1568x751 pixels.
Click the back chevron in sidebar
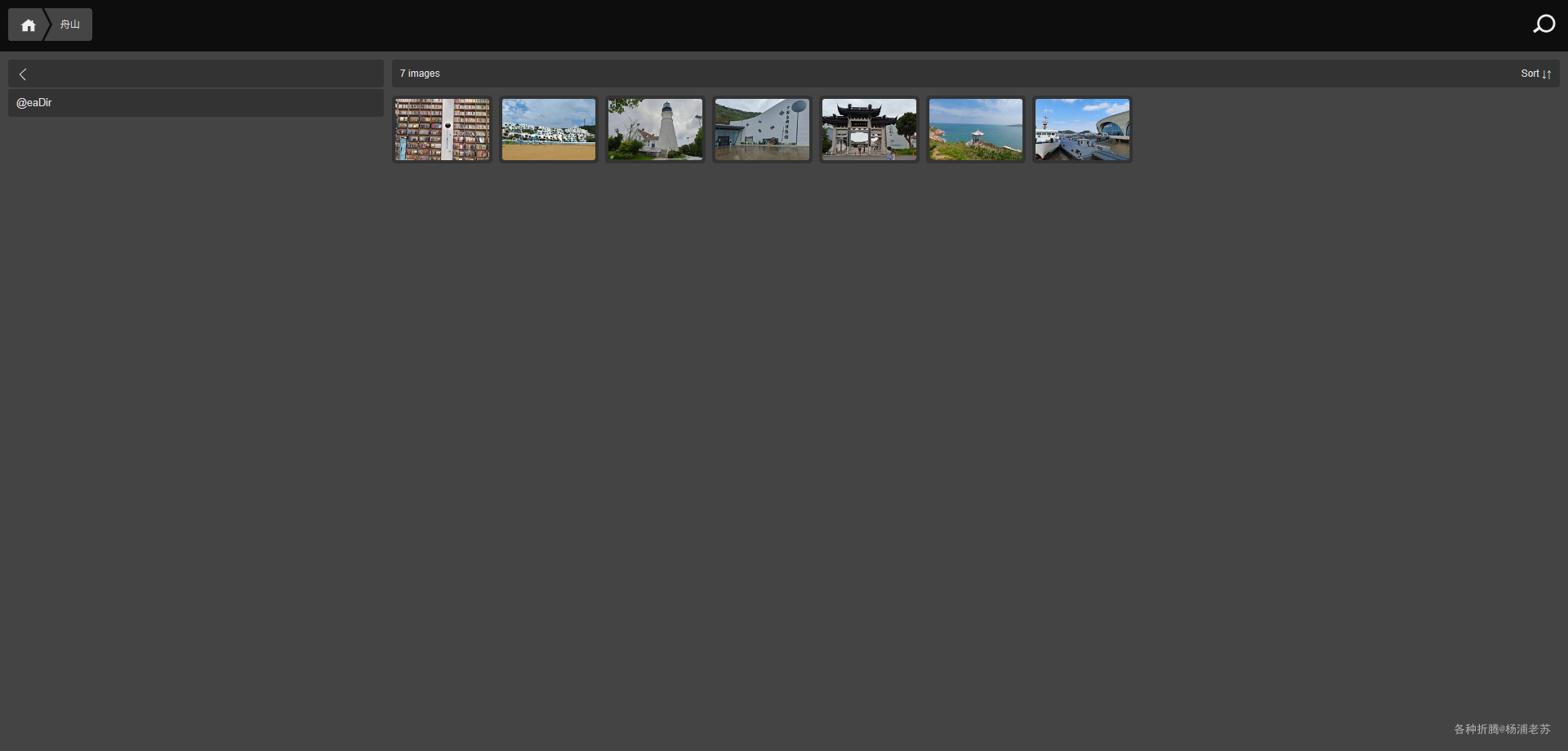click(23, 74)
